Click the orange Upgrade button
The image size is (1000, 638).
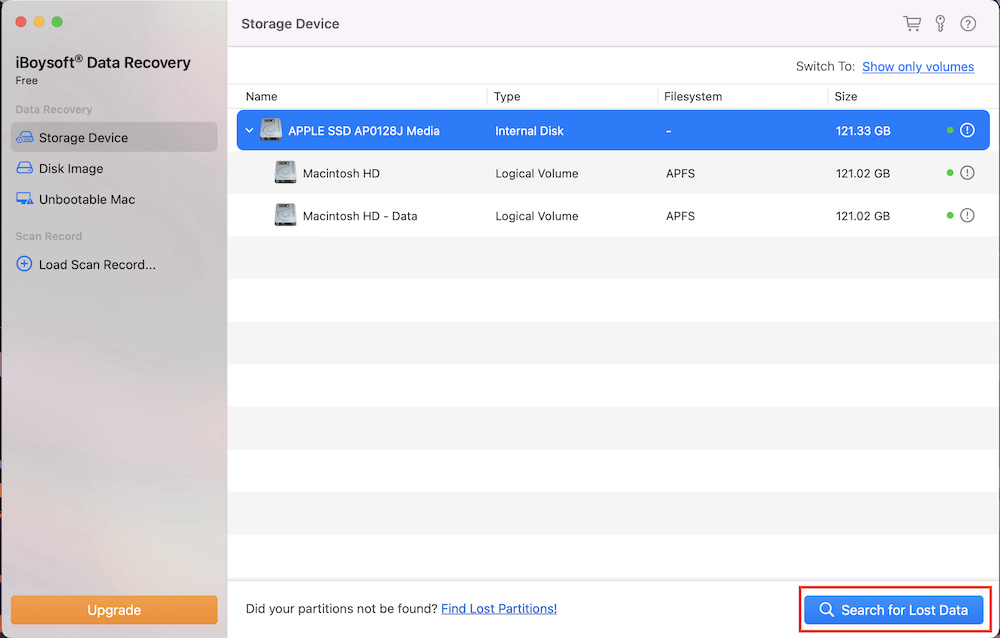tap(114, 610)
